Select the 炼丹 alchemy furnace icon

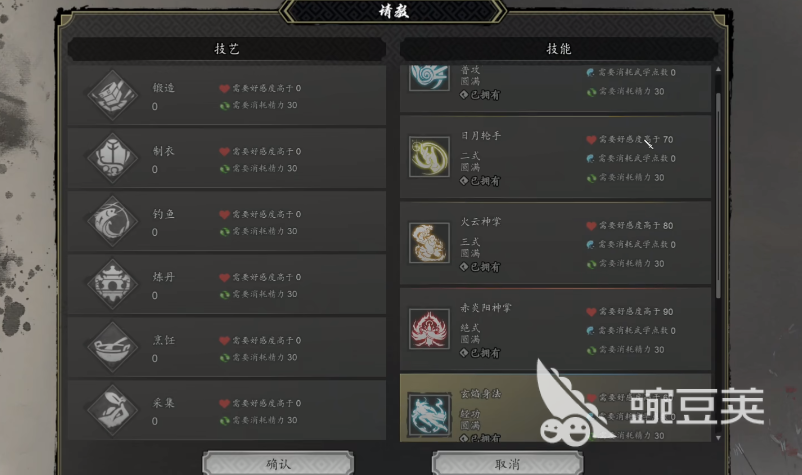coord(113,284)
